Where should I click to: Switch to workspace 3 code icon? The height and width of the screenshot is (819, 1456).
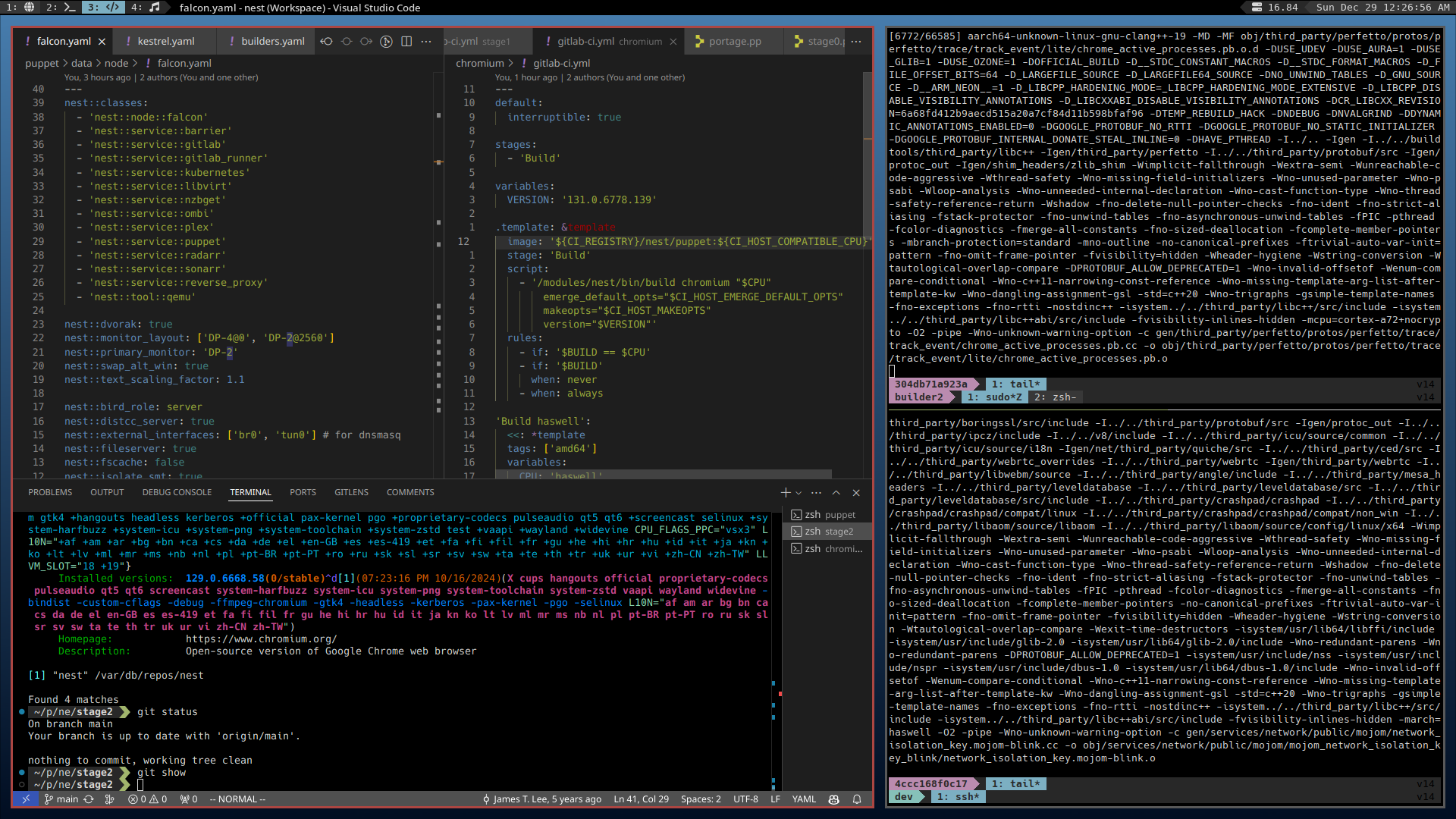click(x=102, y=8)
